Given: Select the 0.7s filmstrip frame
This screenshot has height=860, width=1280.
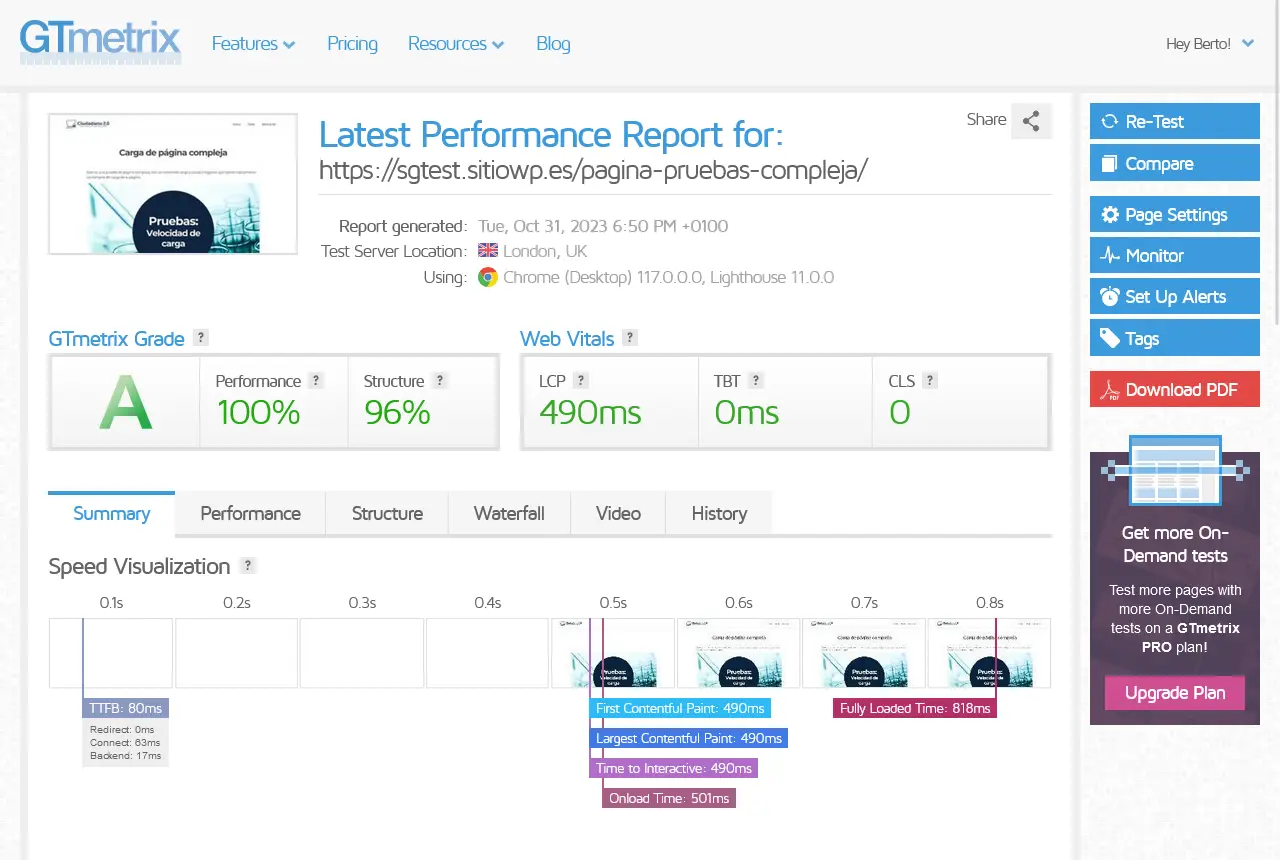Looking at the screenshot, I should pos(864,653).
